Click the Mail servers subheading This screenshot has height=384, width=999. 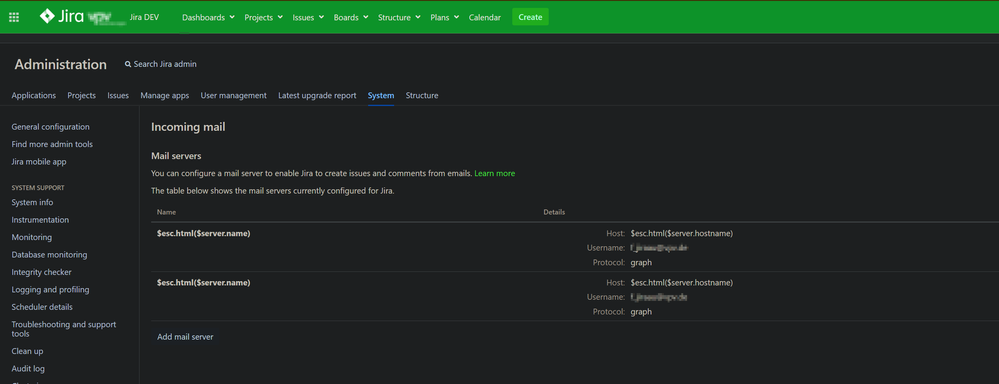click(176, 155)
